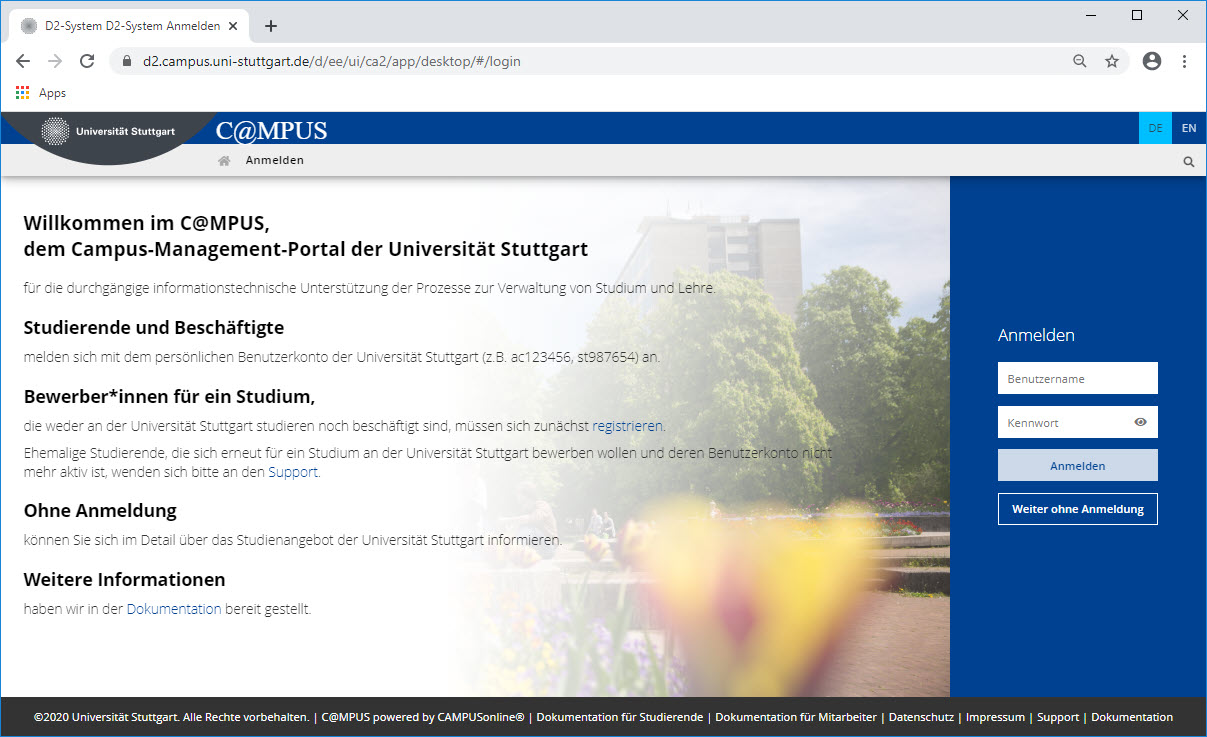1207x737 pixels.
Task: Focus the Kennwort password field
Action: click(x=1078, y=422)
